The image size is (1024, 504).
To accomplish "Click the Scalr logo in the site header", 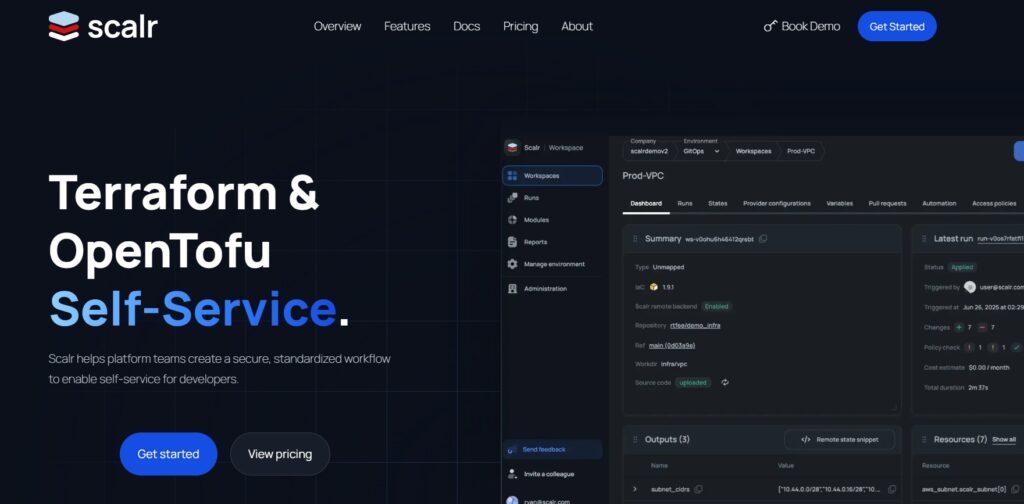I will tap(103, 26).
